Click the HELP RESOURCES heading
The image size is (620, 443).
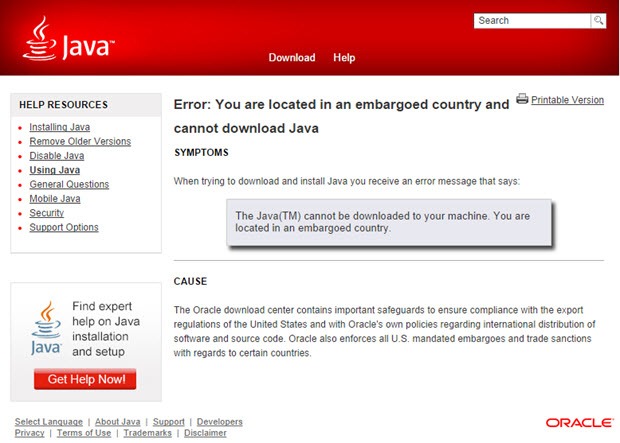[63, 105]
